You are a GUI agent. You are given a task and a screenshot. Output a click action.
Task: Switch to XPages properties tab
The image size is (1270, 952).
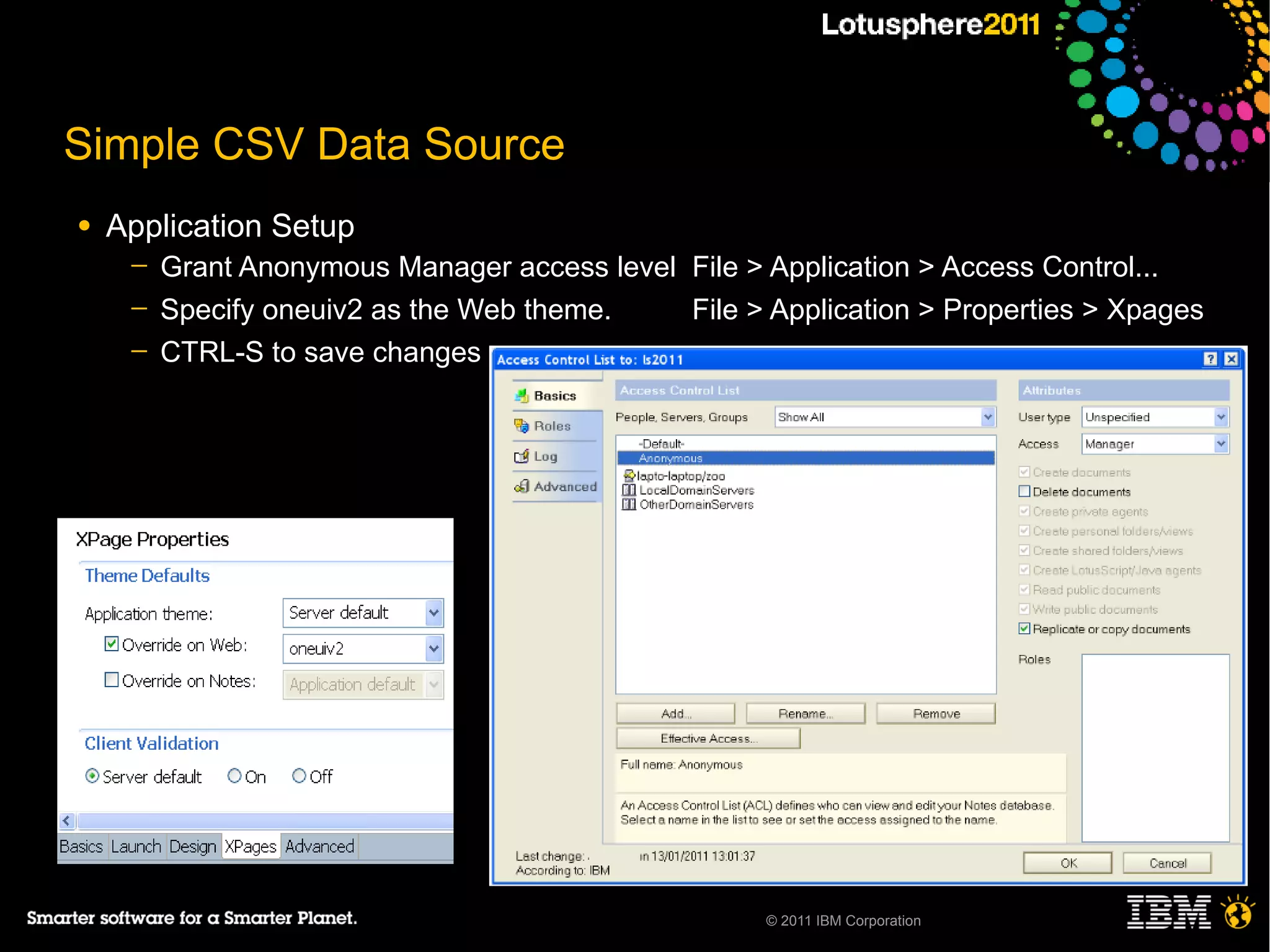click(x=251, y=847)
